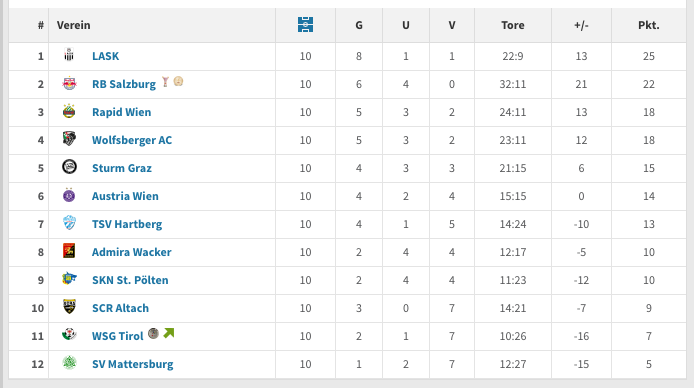Click the RB Salzburg club logo

click(69, 83)
